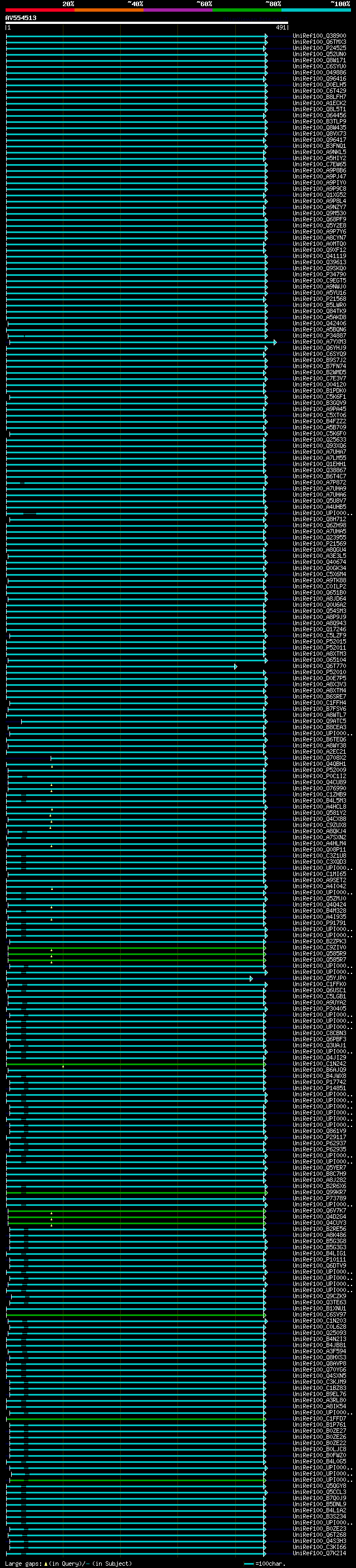Click the green ~80% identity color segment

pos(247,10)
